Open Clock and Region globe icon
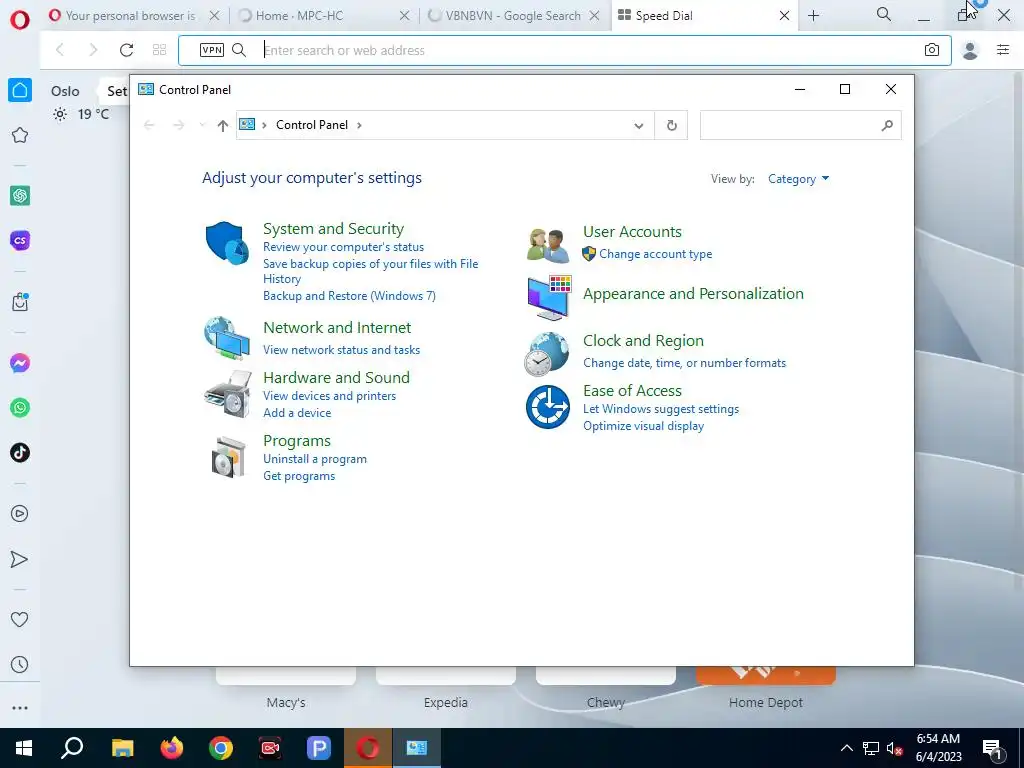This screenshot has height=768, width=1024. point(547,354)
